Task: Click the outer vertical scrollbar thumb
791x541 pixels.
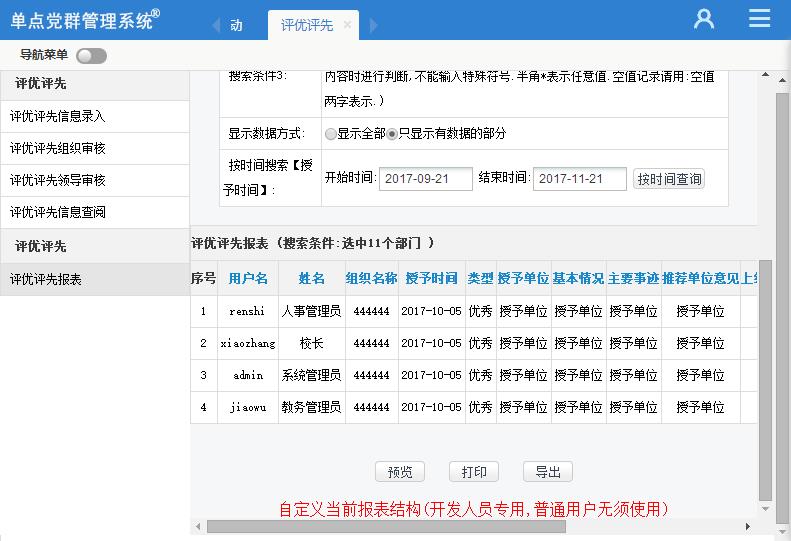Action: click(x=782, y=308)
